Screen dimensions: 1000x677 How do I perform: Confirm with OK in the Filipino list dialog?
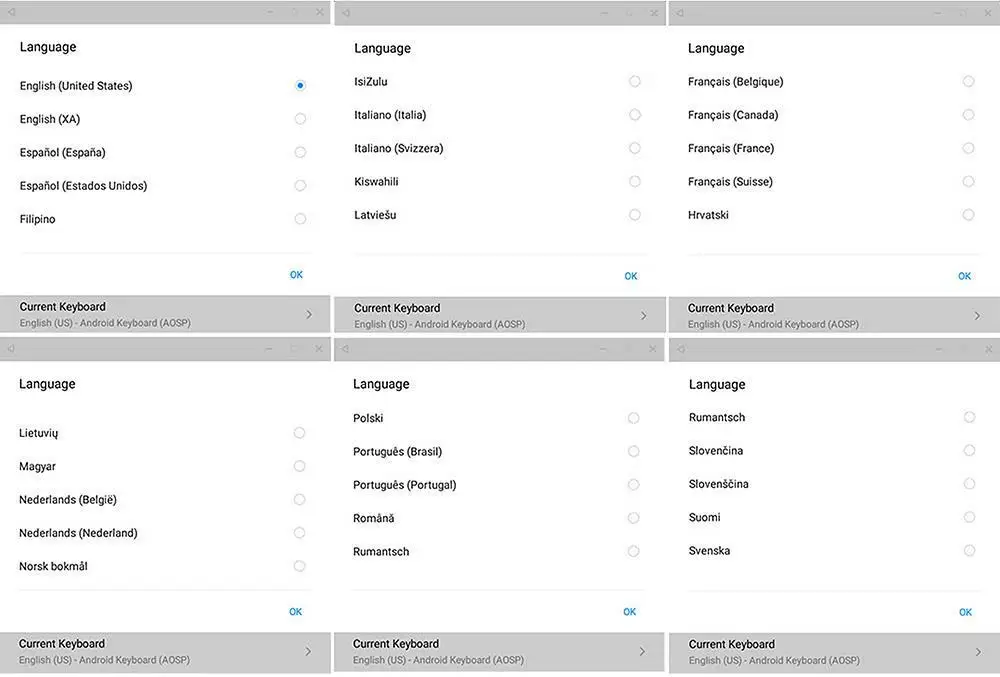(297, 275)
